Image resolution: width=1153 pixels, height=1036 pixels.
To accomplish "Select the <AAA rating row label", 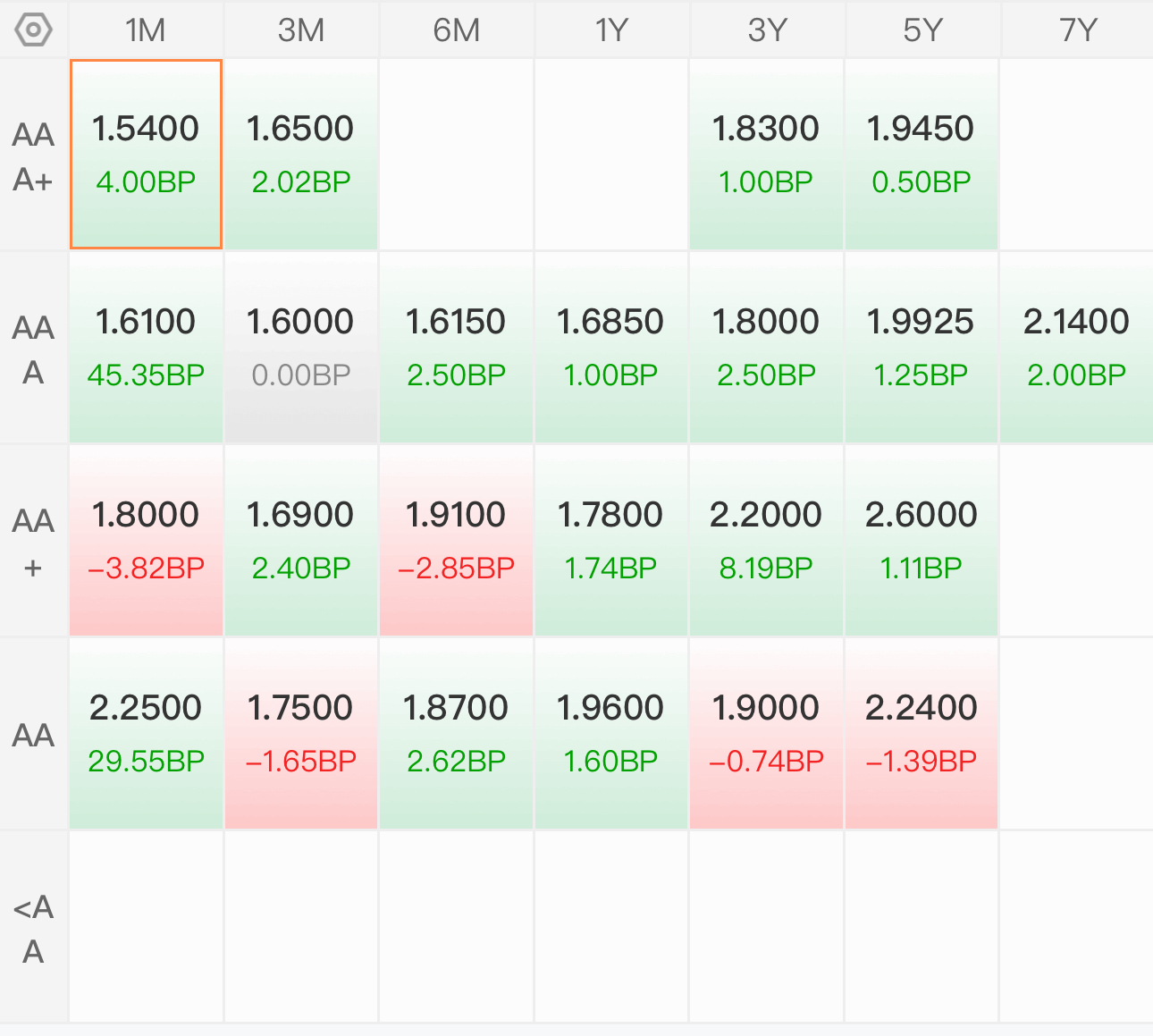I will (33, 928).
